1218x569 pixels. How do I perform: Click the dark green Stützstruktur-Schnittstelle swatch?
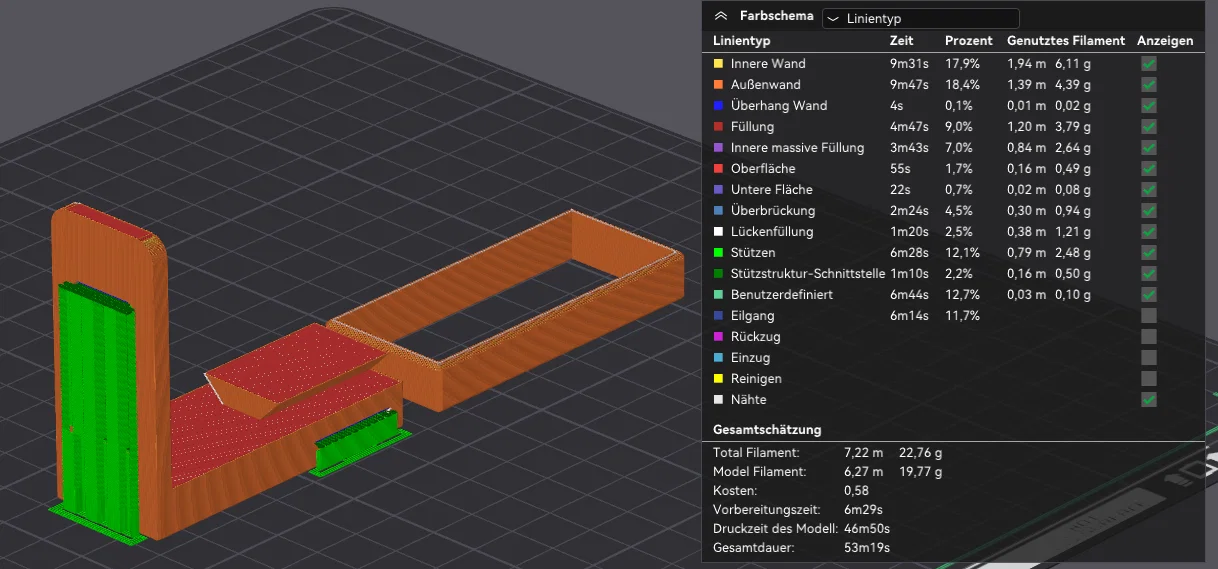[x=717, y=273]
